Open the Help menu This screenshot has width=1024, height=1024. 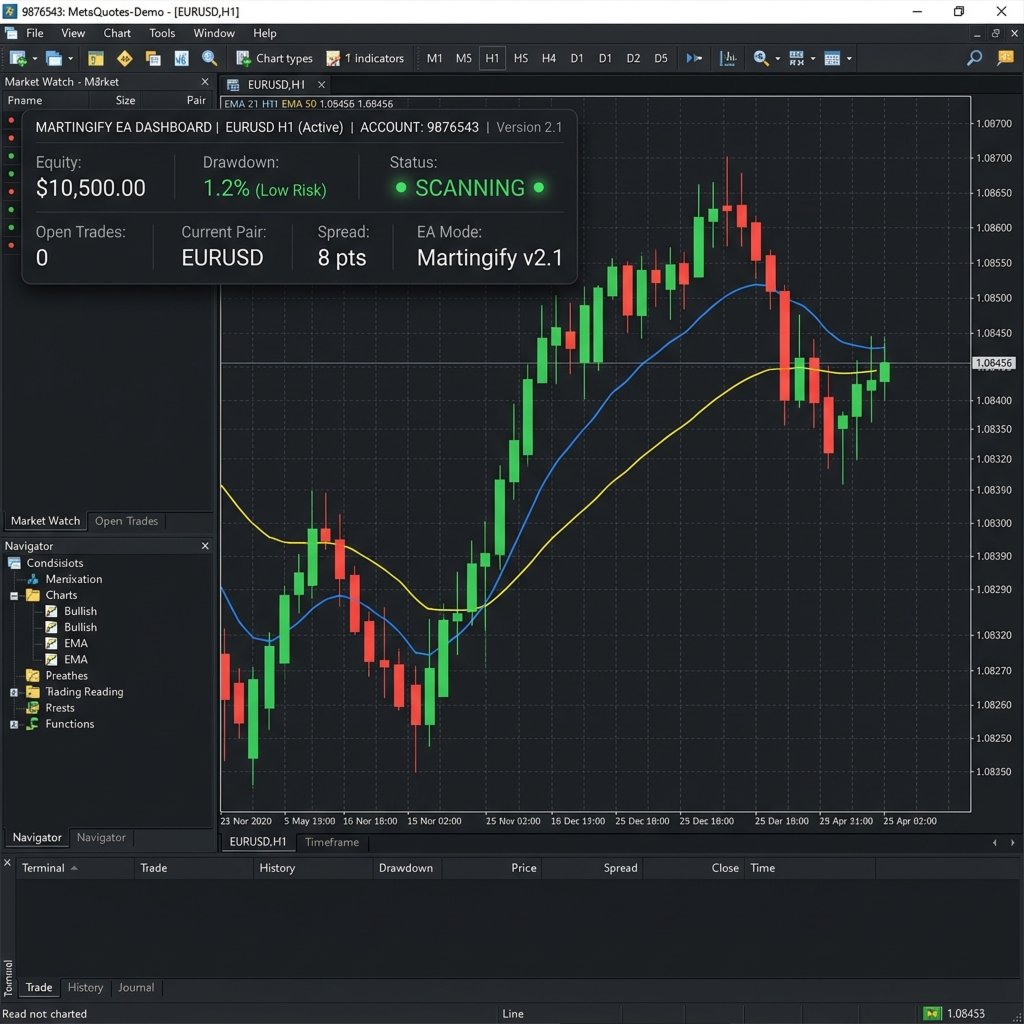click(264, 33)
